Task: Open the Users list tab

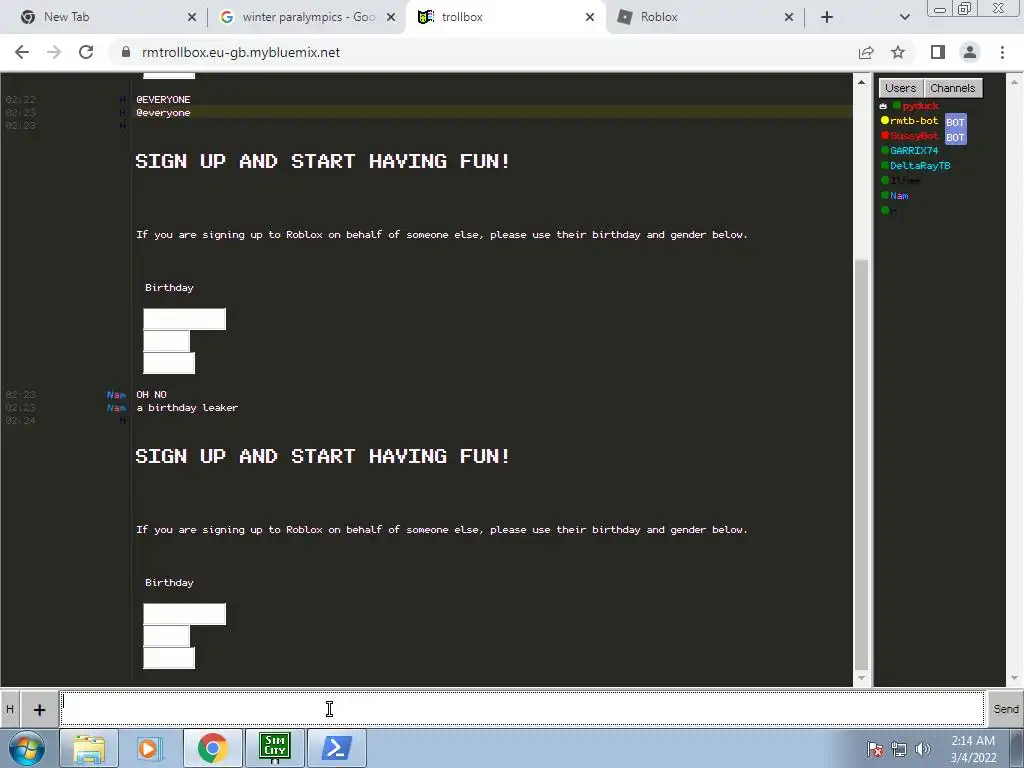Action: [x=901, y=88]
